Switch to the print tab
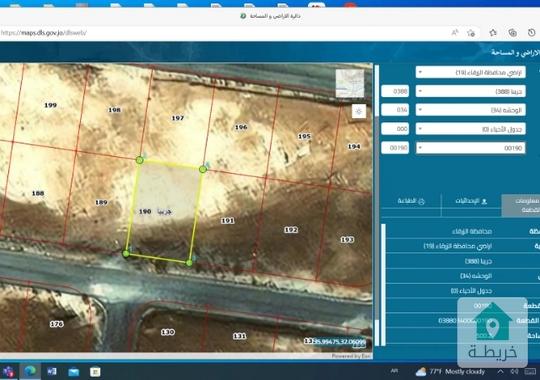This screenshot has height=380, width=540. (x=411, y=201)
